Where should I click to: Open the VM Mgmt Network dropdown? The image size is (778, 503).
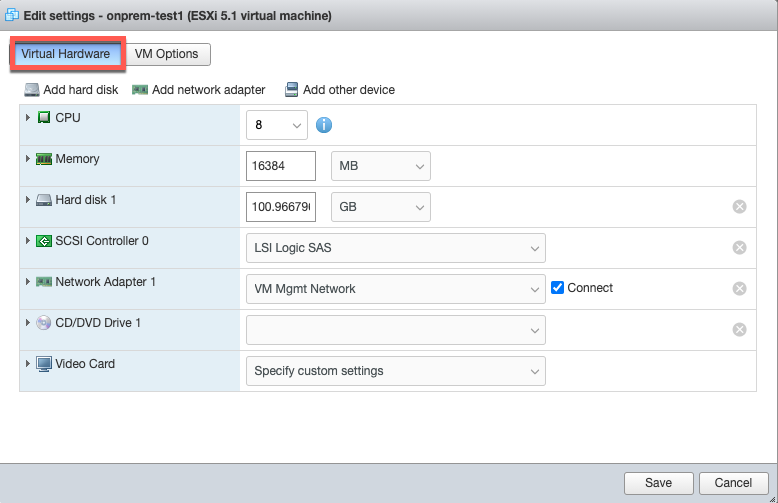coord(395,289)
